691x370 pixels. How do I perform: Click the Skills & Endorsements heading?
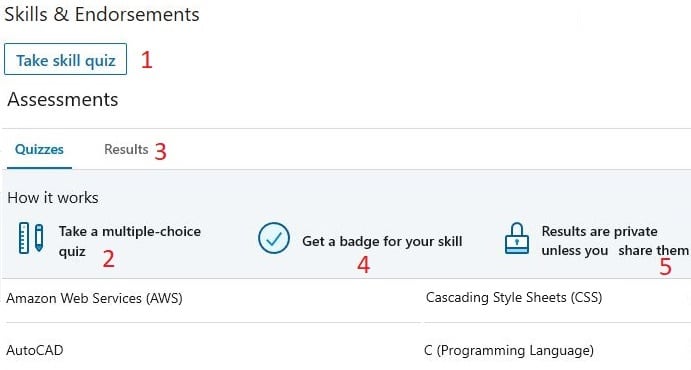click(101, 15)
